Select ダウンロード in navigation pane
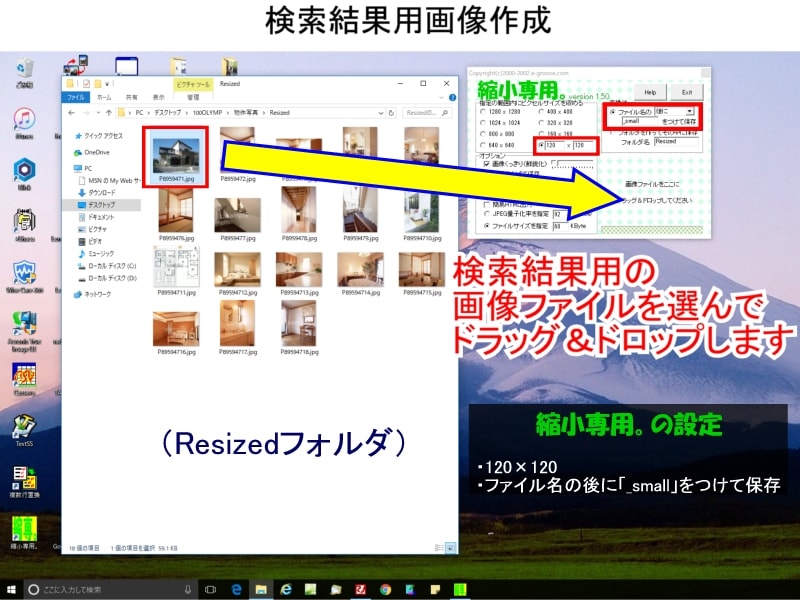The image size is (800, 600). point(96,193)
